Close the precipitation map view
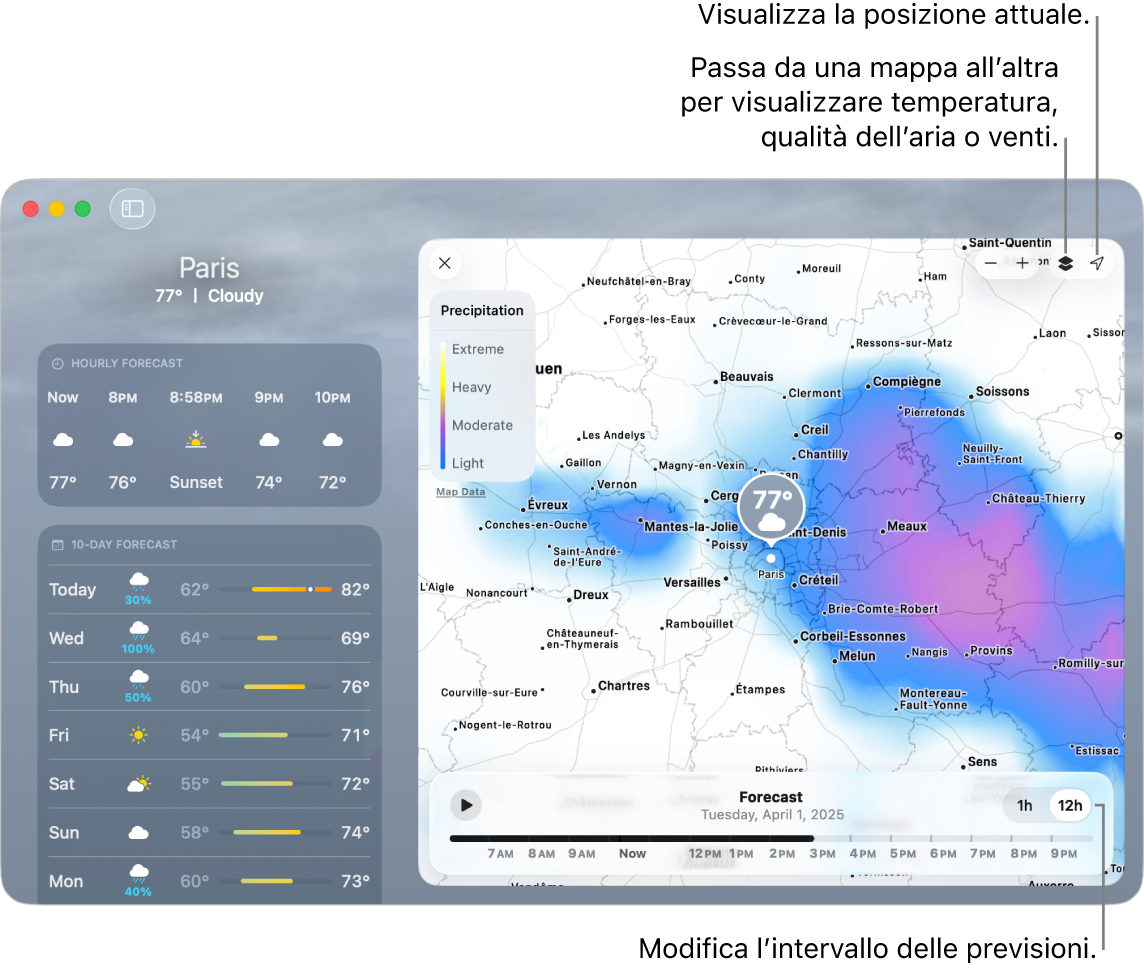 [445, 263]
